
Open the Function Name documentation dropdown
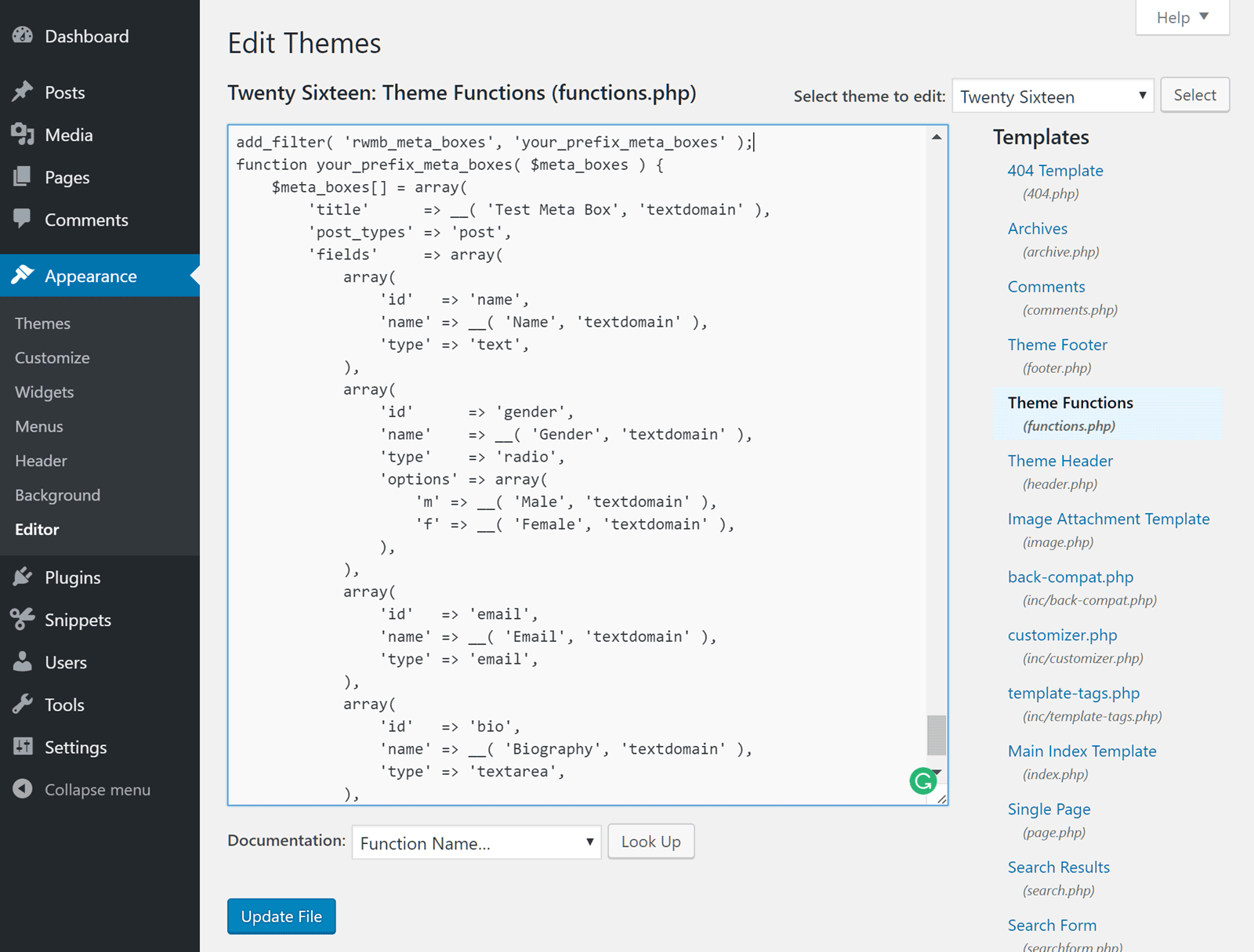[x=476, y=843]
